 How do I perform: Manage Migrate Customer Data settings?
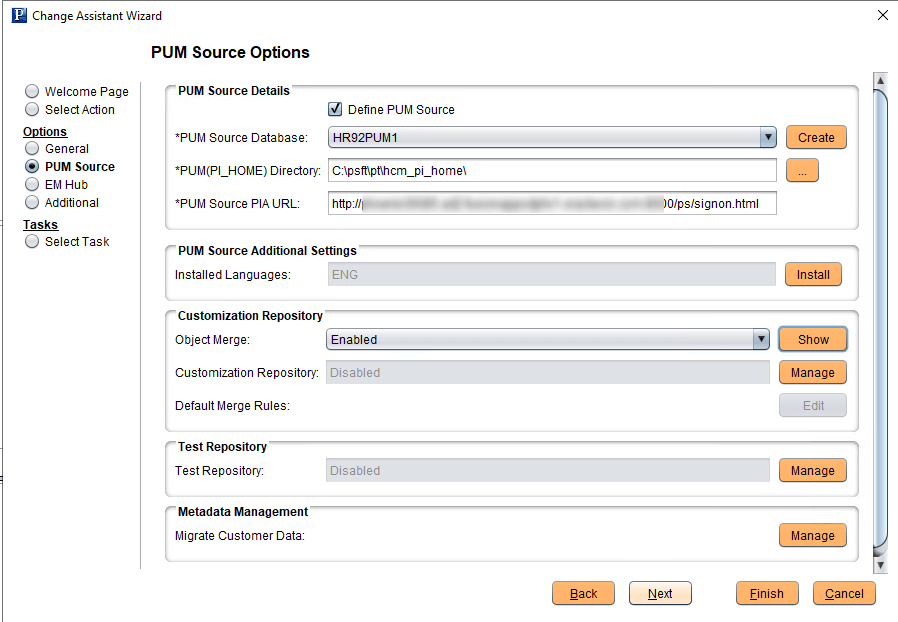point(813,535)
